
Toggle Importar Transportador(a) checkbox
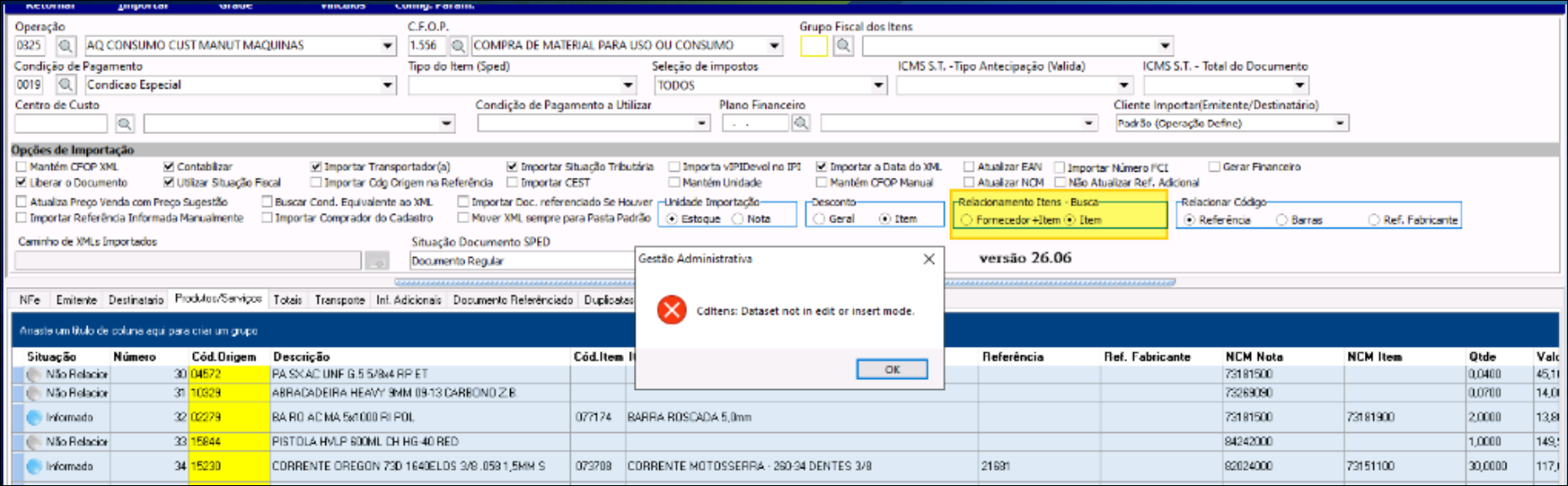pos(316,167)
